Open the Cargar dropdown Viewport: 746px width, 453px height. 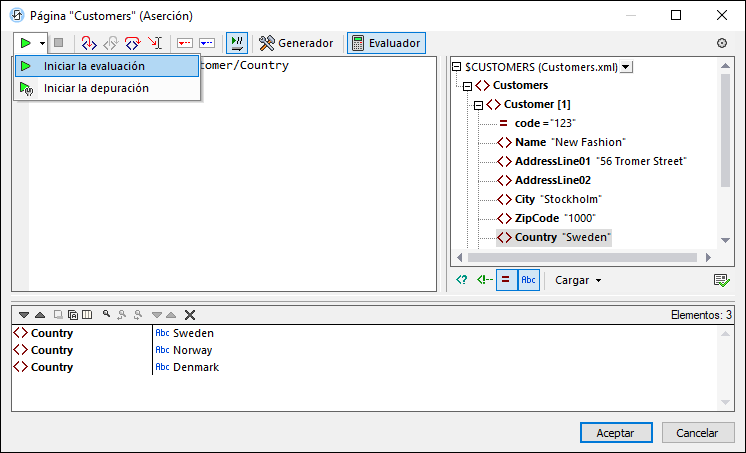pyautogui.click(x=578, y=280)
